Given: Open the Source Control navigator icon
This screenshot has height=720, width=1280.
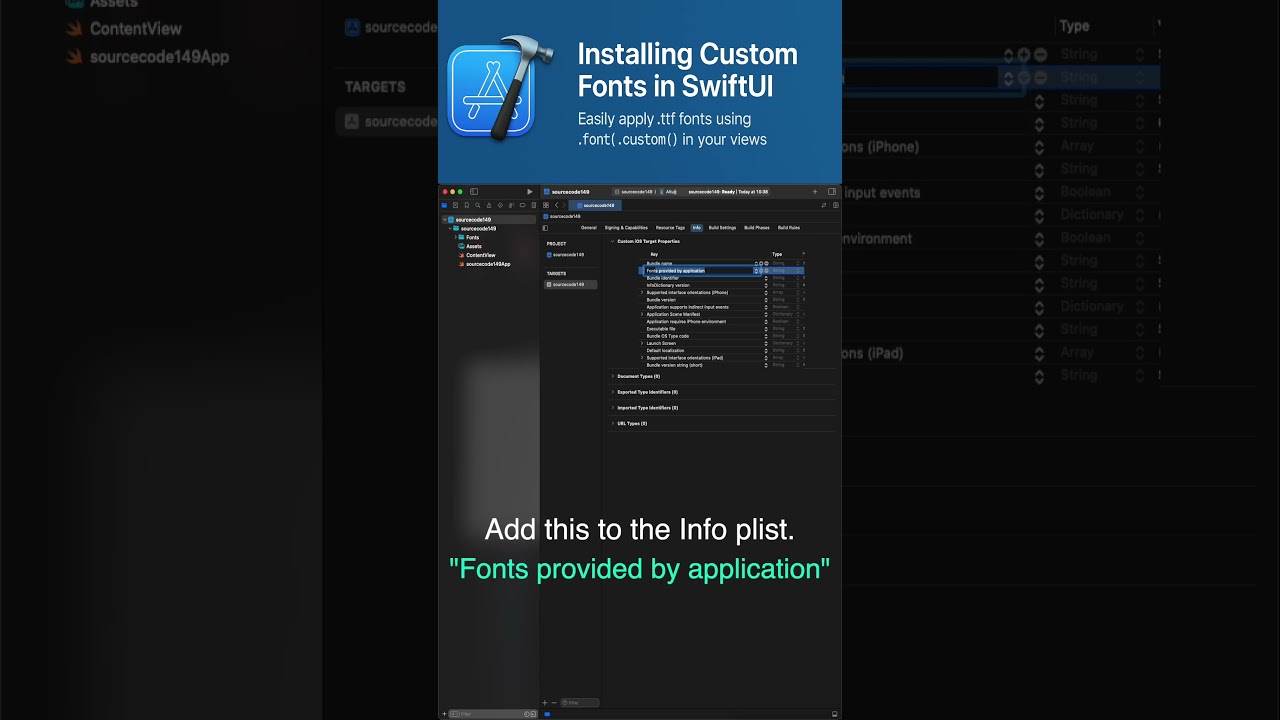Looking at the screenshot, I should 455,205.
